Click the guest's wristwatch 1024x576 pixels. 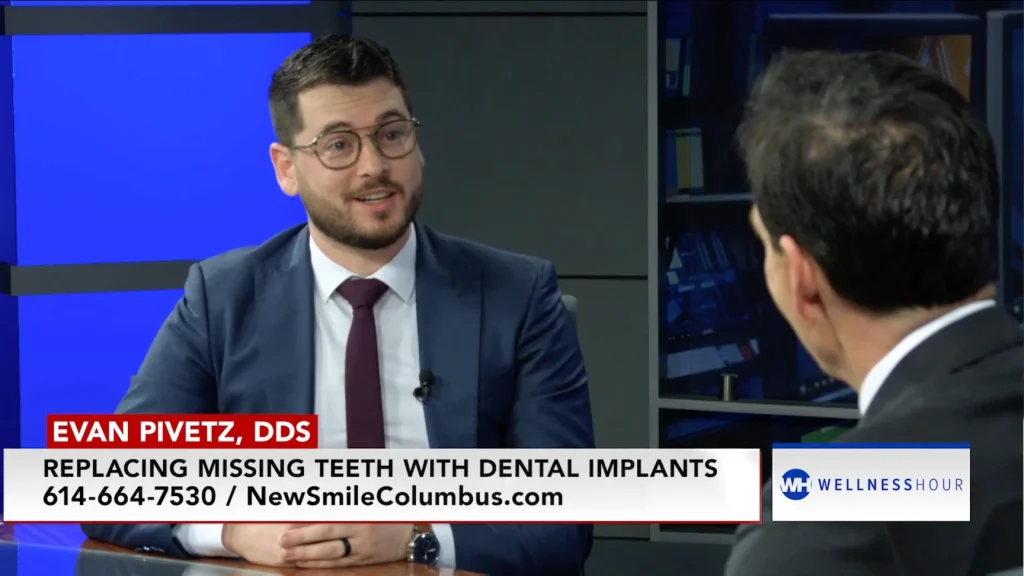point(424,549)
